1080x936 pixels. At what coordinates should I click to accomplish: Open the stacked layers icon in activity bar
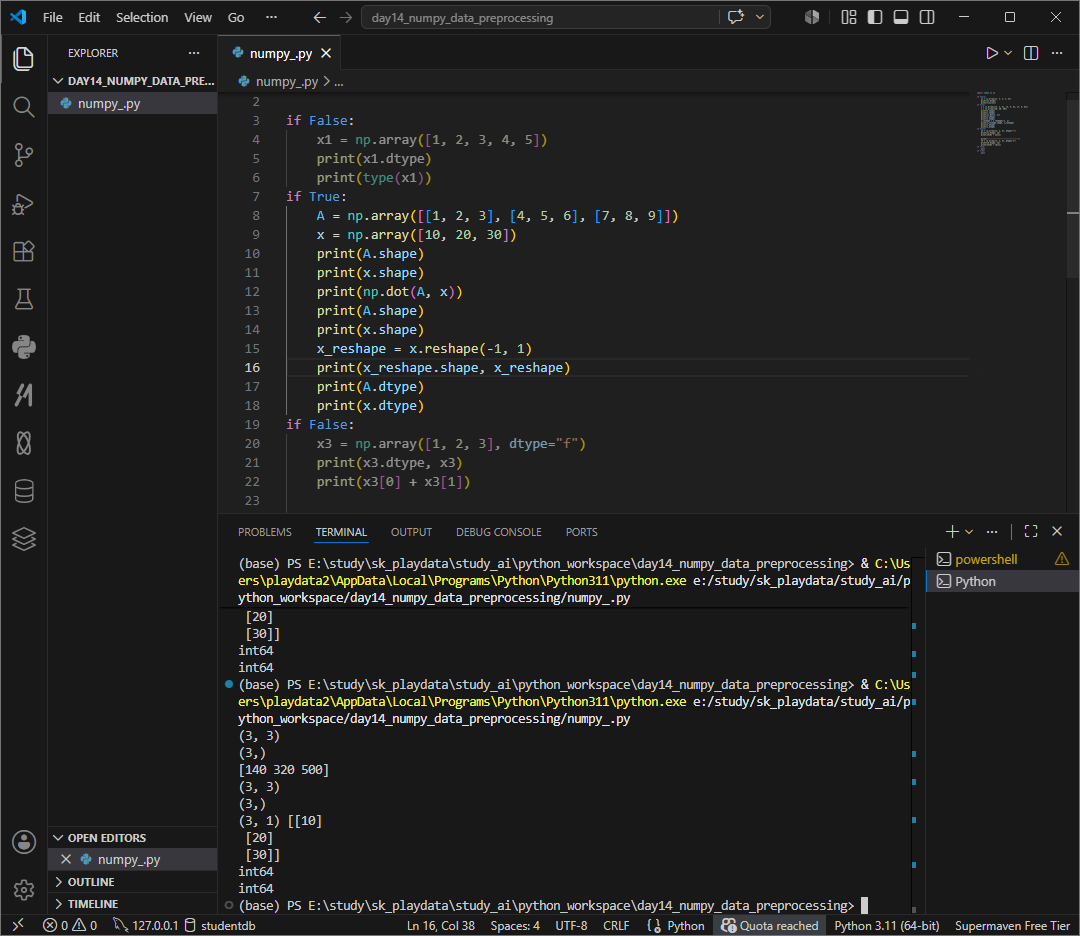pos(23,539)
